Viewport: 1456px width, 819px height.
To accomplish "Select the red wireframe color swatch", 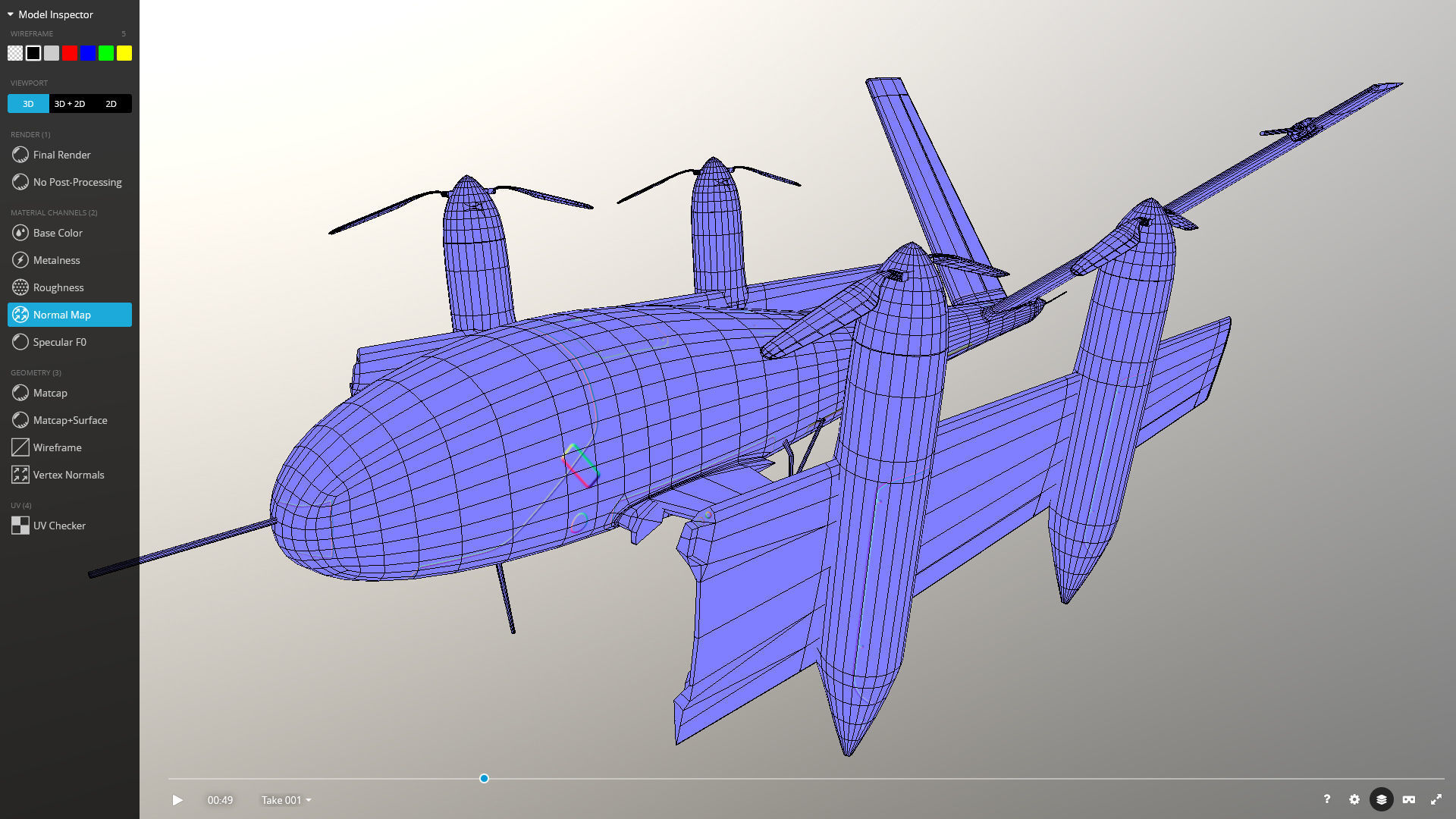I will pyautogui.click(x=70, y=53).
